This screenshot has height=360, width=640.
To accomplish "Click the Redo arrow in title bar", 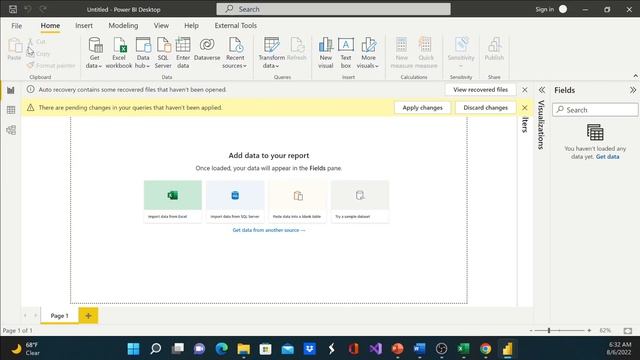I will [43, 9].
